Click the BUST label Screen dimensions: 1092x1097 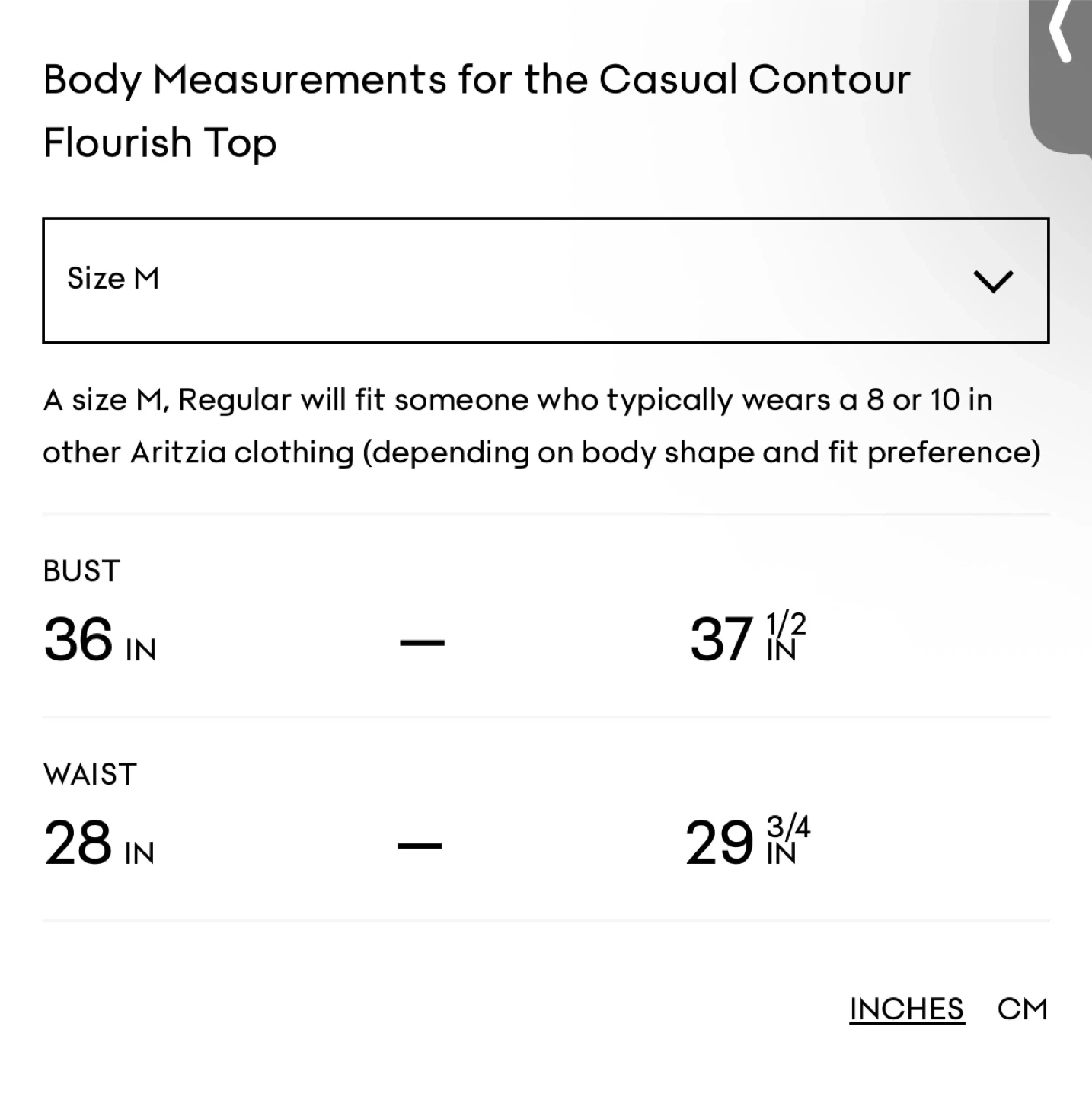coord(81,571)
